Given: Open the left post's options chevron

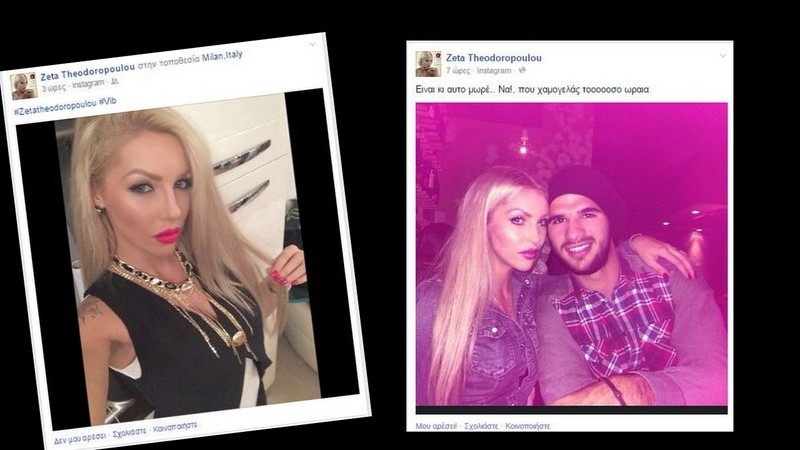Looking at the screenshot, I should click(x=312, y=44).
